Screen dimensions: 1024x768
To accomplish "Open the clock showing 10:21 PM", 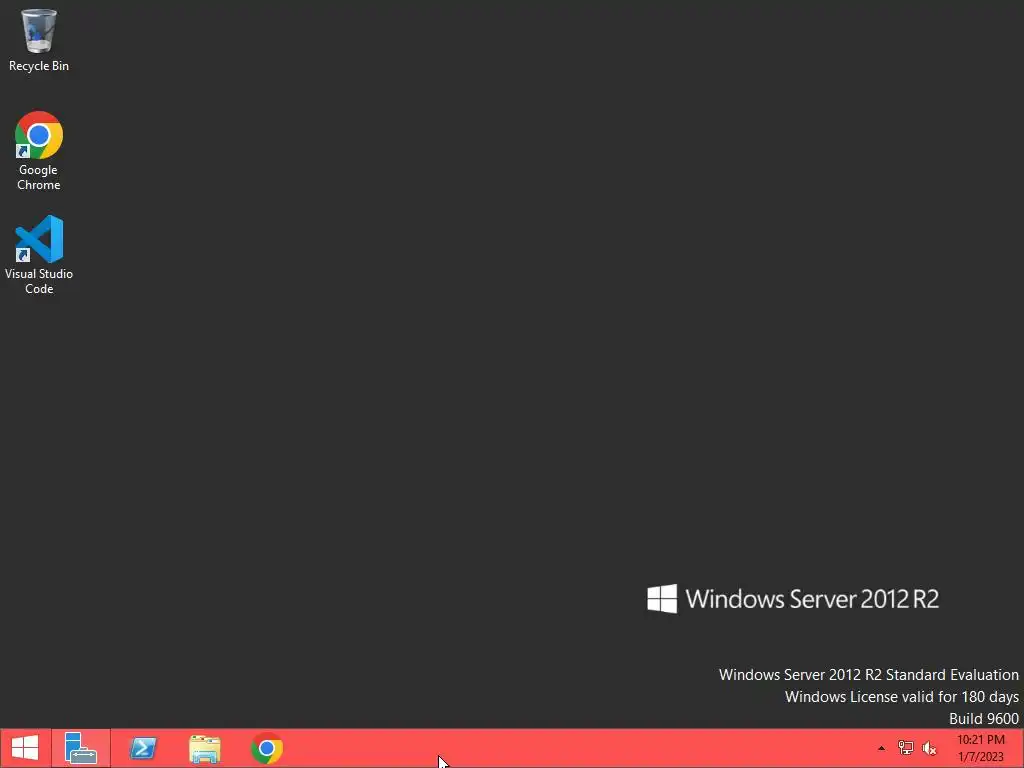I will click(980, 748).
